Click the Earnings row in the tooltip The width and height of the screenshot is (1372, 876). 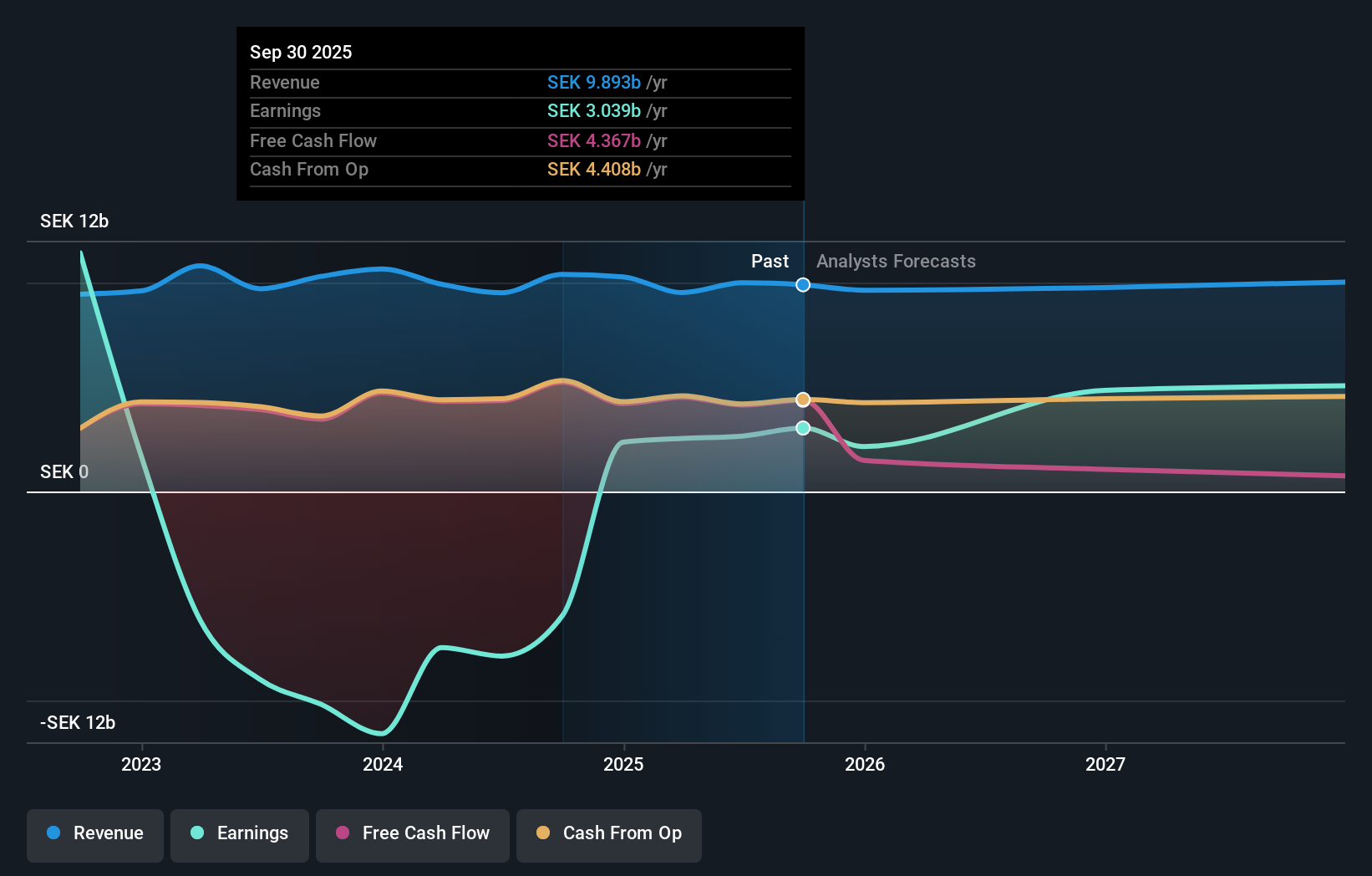point(520,110)
